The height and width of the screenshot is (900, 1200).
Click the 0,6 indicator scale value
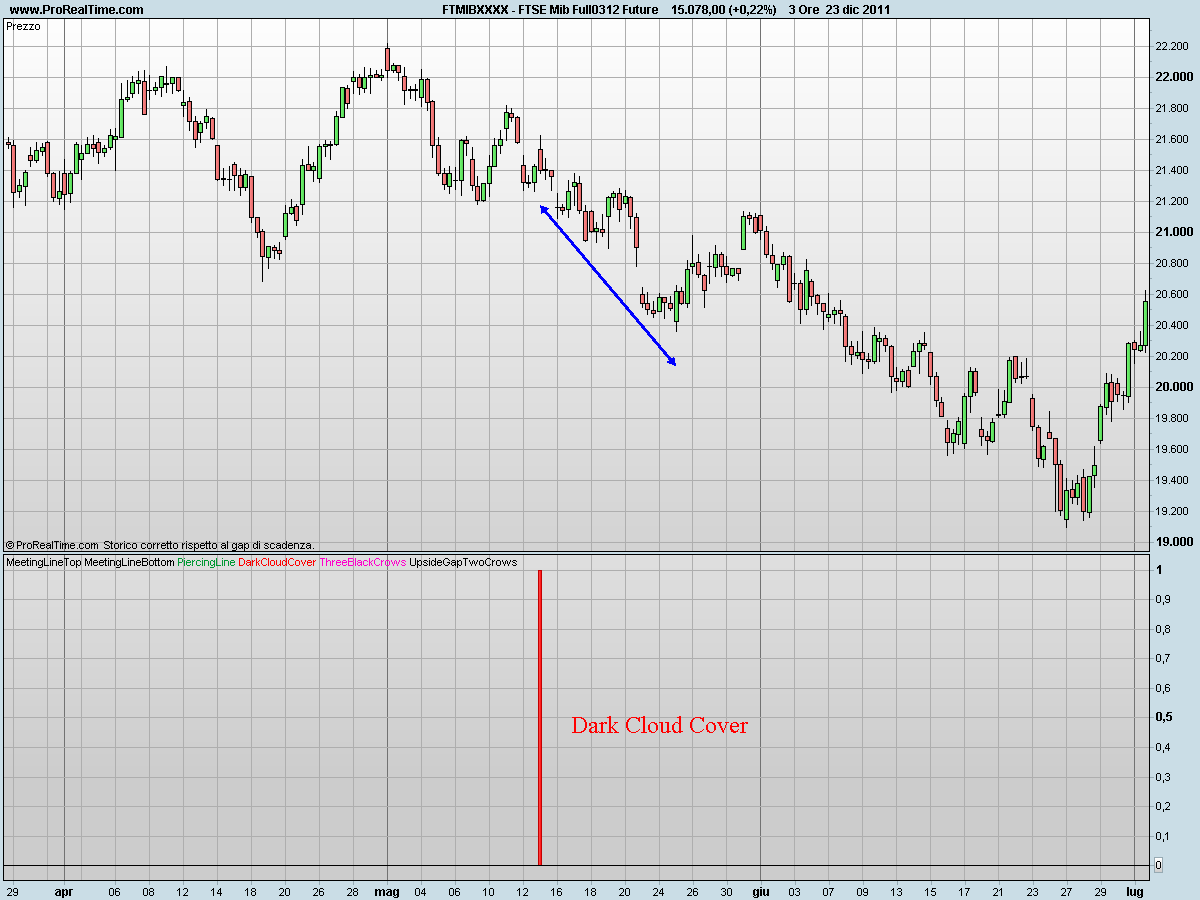pos(1162,688)
